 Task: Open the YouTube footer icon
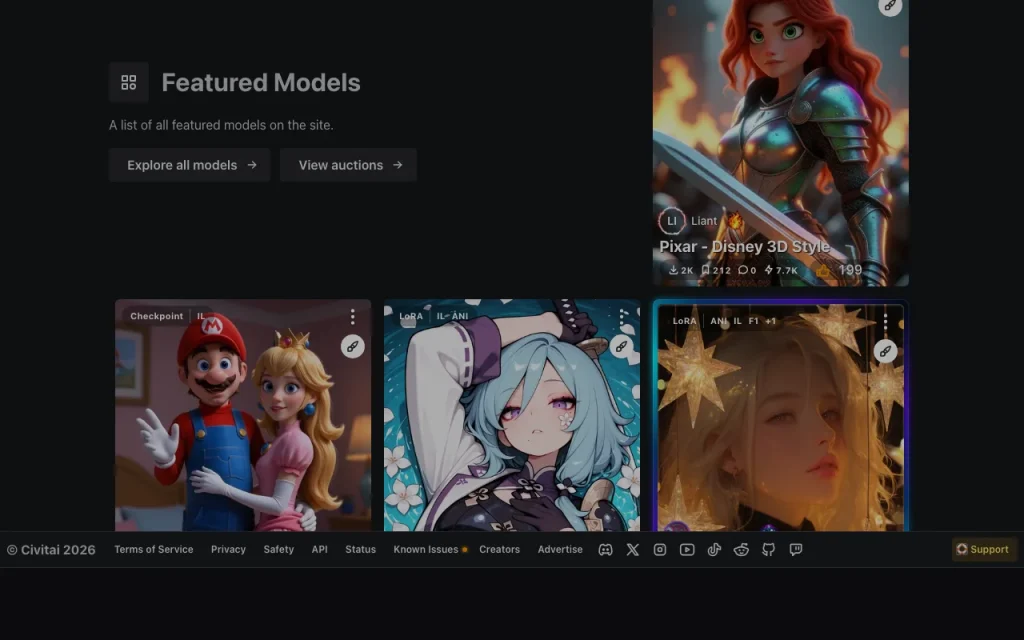[x=687, y=550]
